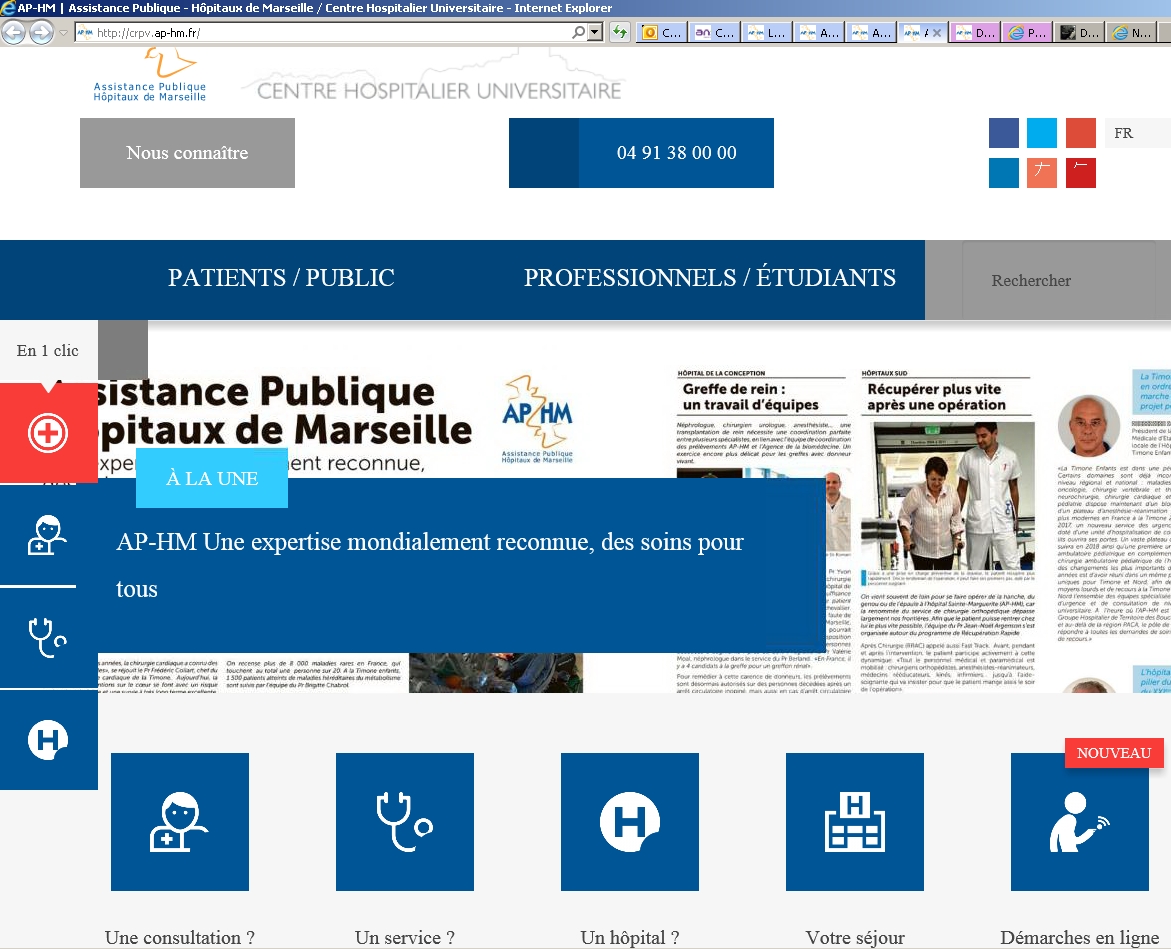Viewport: 1171px width, 949px height.
Task: Expand the 'En 1 clic' quick panel
Action: coord(48,351)
